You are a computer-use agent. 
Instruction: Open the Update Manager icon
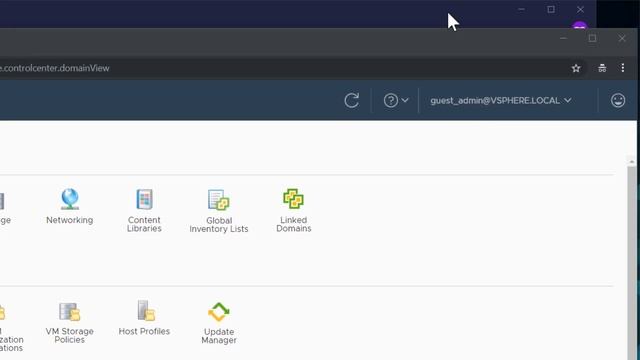tap(219, 312)
